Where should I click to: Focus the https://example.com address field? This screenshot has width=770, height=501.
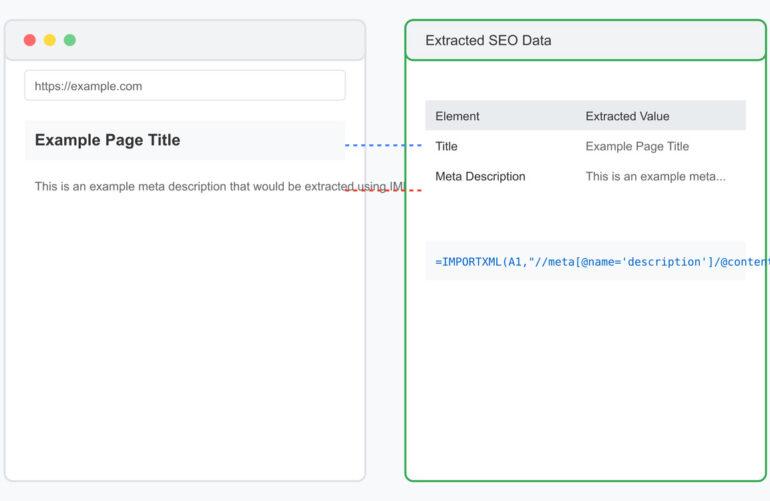[185, 86]
